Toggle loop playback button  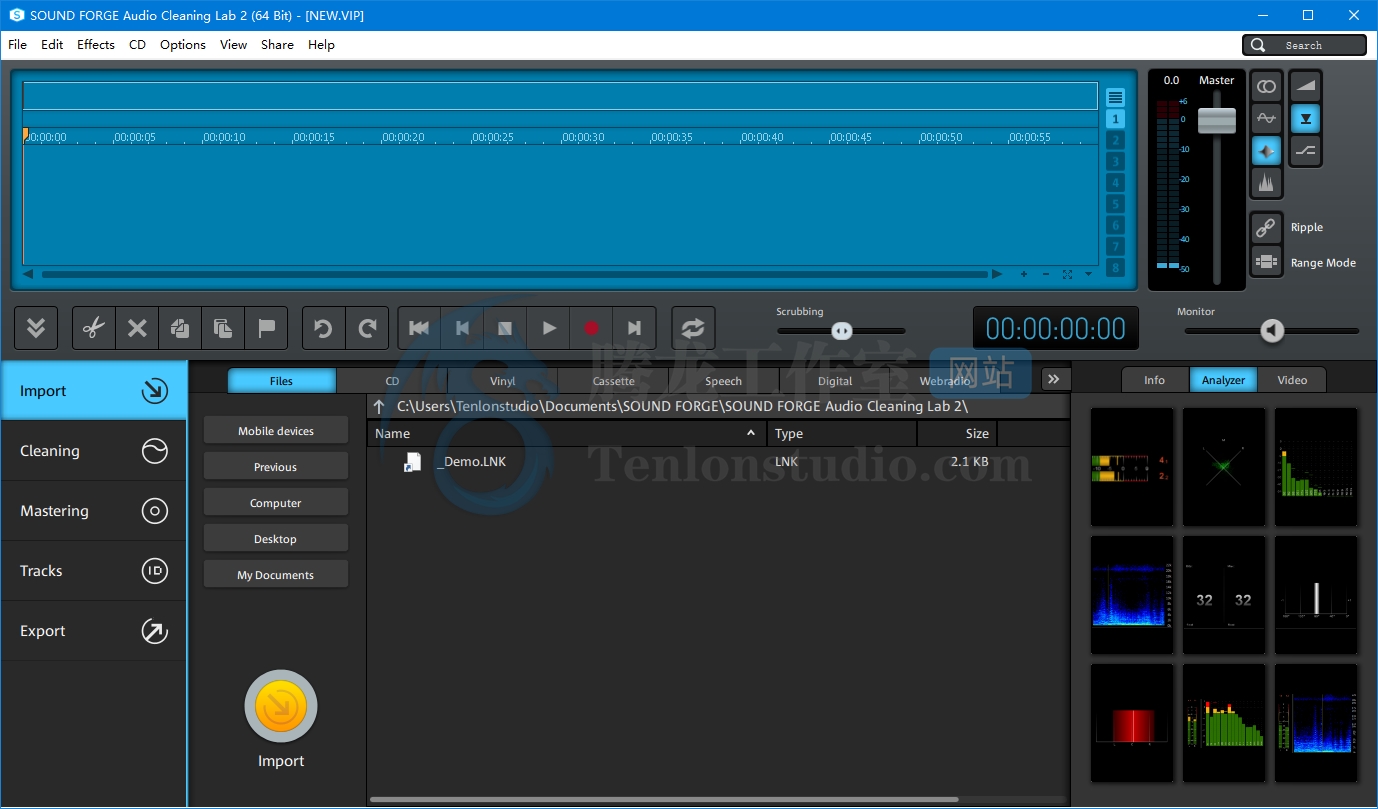pyautogui.click(x=693, y=328)
